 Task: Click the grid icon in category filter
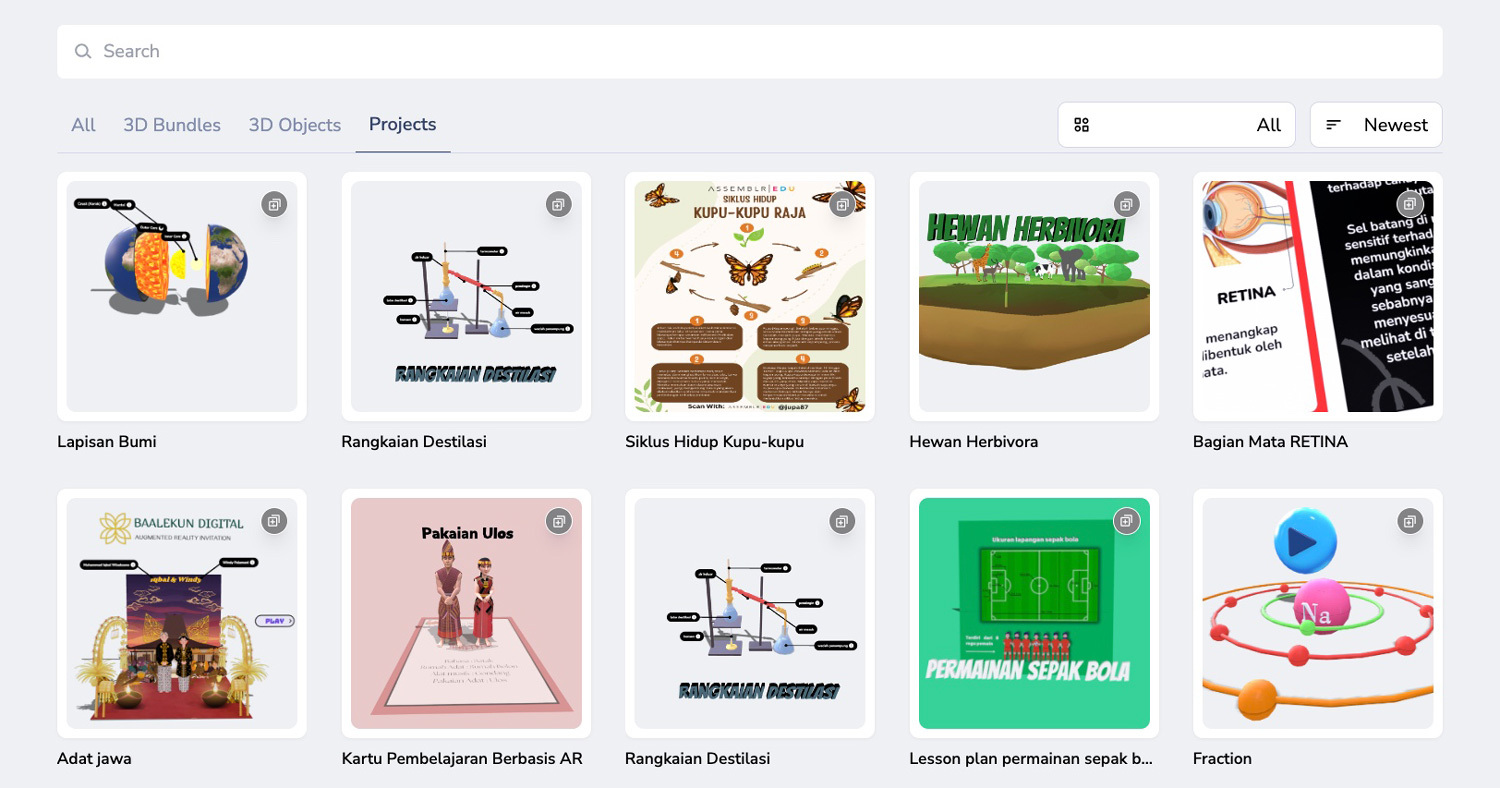[x=1081, y=125]
